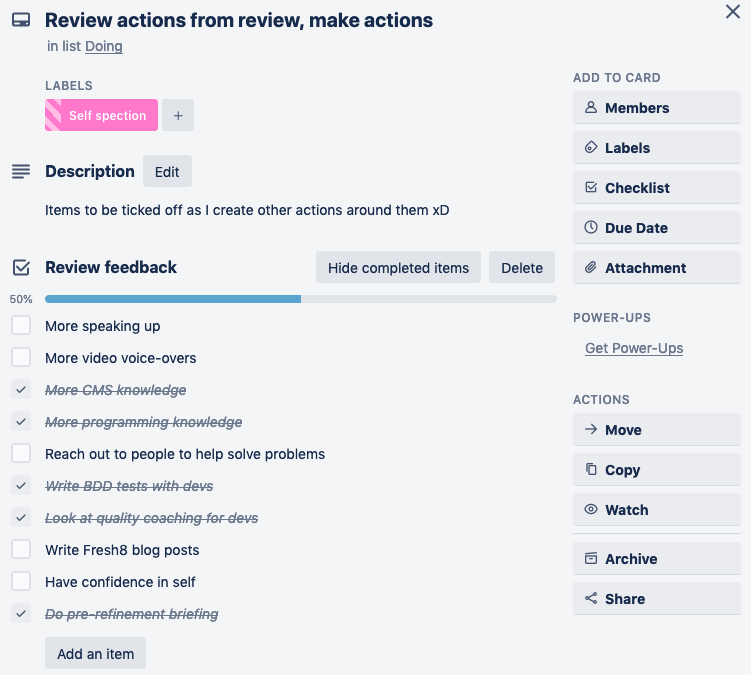Uncheck 'More CMS knowledge' checkbox
Viewport: 751px width, 675px height.
(21, 390)
